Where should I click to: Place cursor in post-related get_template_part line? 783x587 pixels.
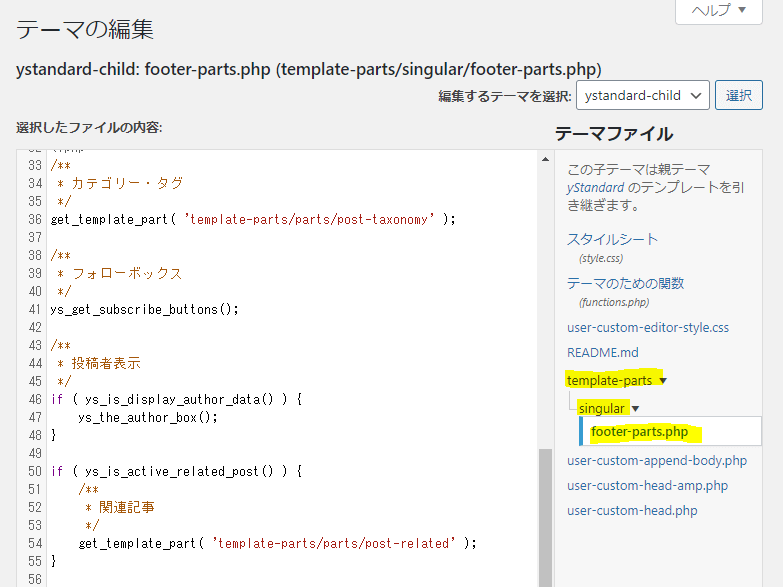(277, 544)
